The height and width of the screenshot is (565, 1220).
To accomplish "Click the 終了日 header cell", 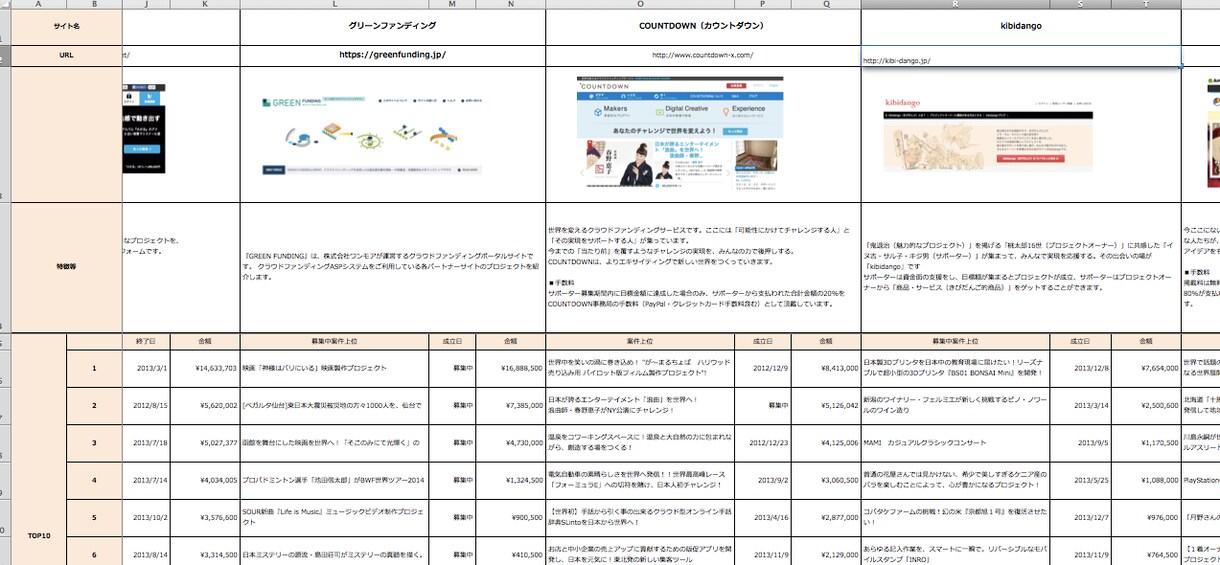I will click(146, 342).
